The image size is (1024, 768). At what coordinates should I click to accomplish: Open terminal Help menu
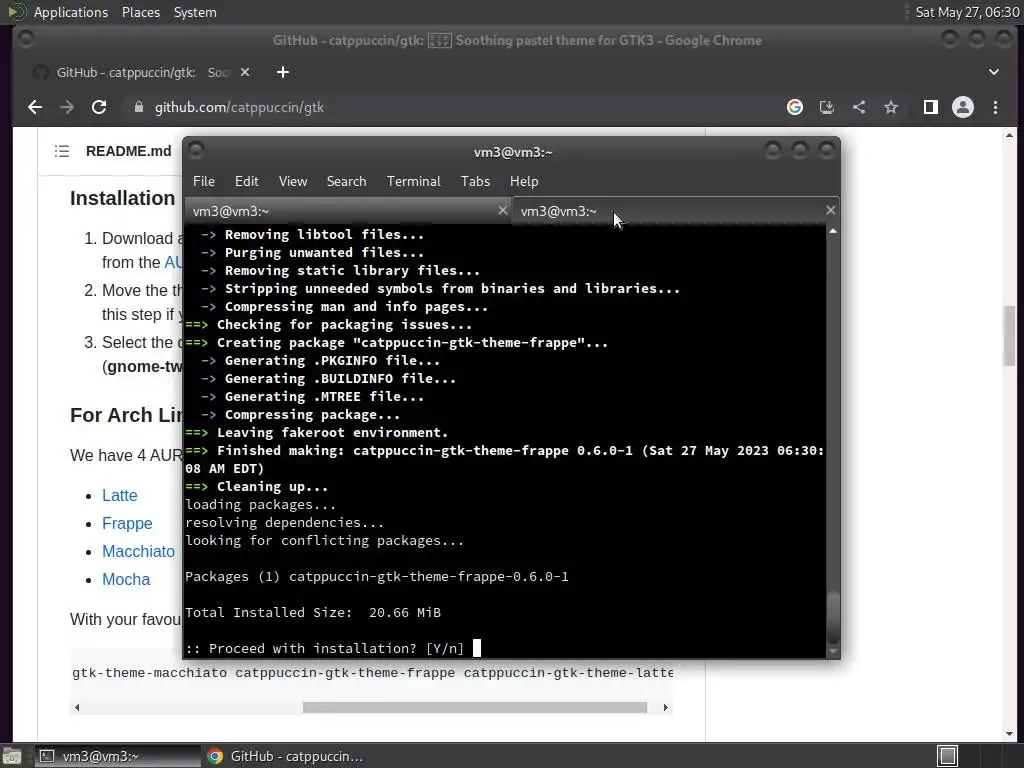click(524, 182)
